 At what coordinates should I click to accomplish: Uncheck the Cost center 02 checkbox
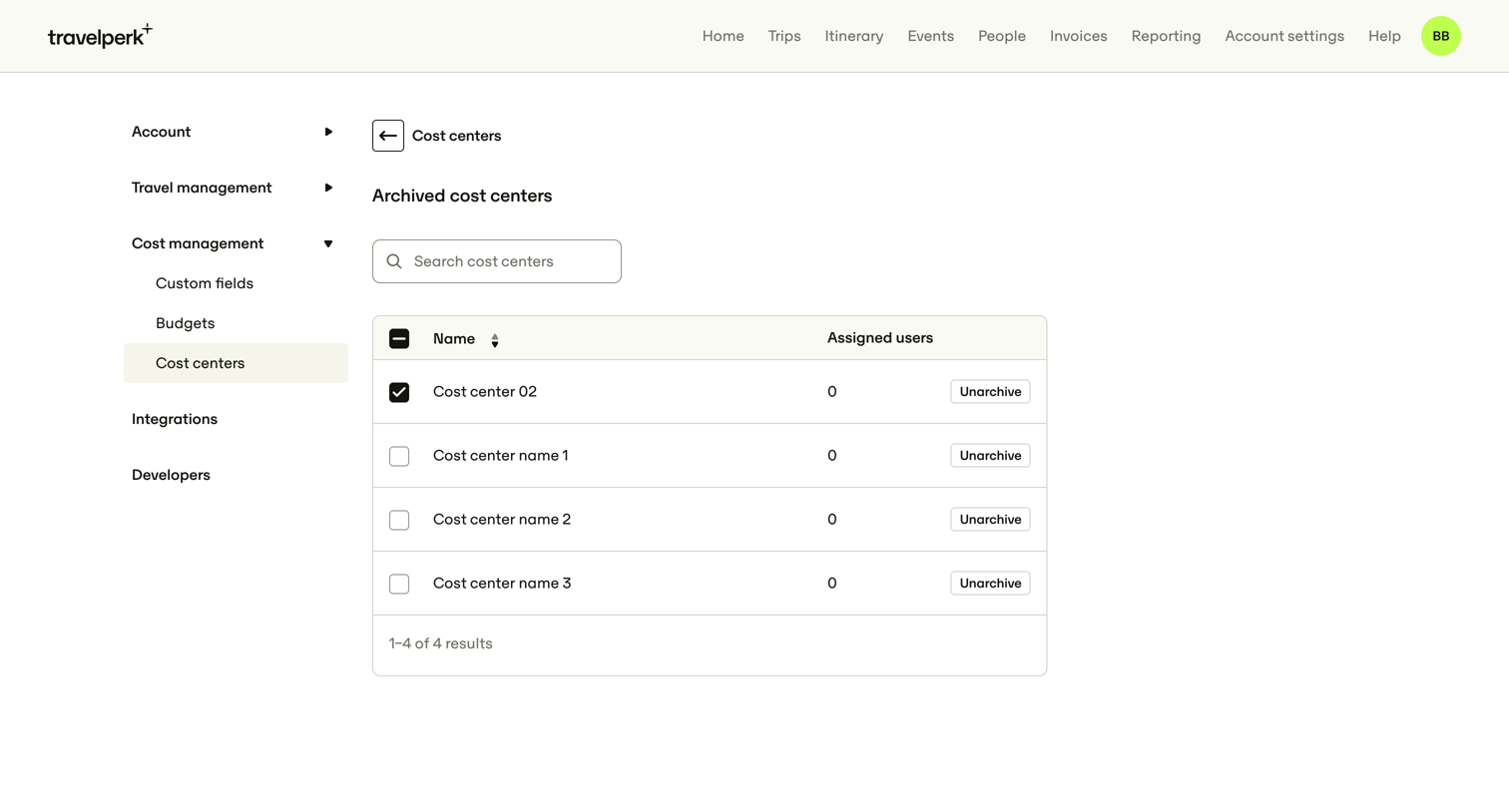click(x=399, y=392)
